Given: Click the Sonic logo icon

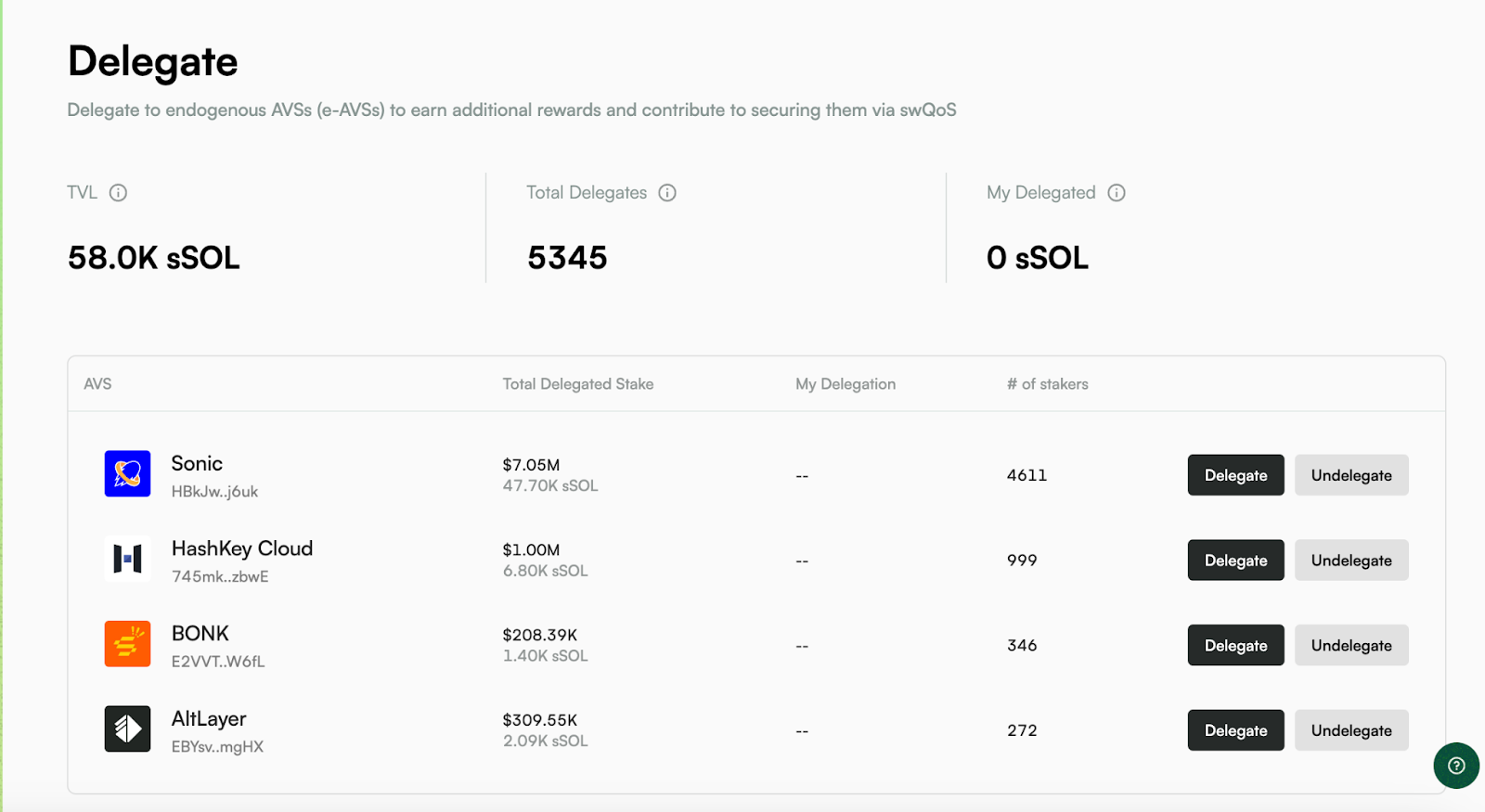Looking at the screenshot, I should [127, 474].
